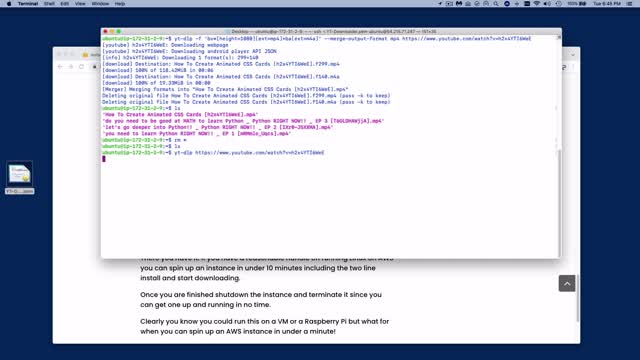Click the 'How To Create Animated CSS Cards' mp4 listing
The image size is (640, 360).
pyautogui.click(x=180, y=115)
